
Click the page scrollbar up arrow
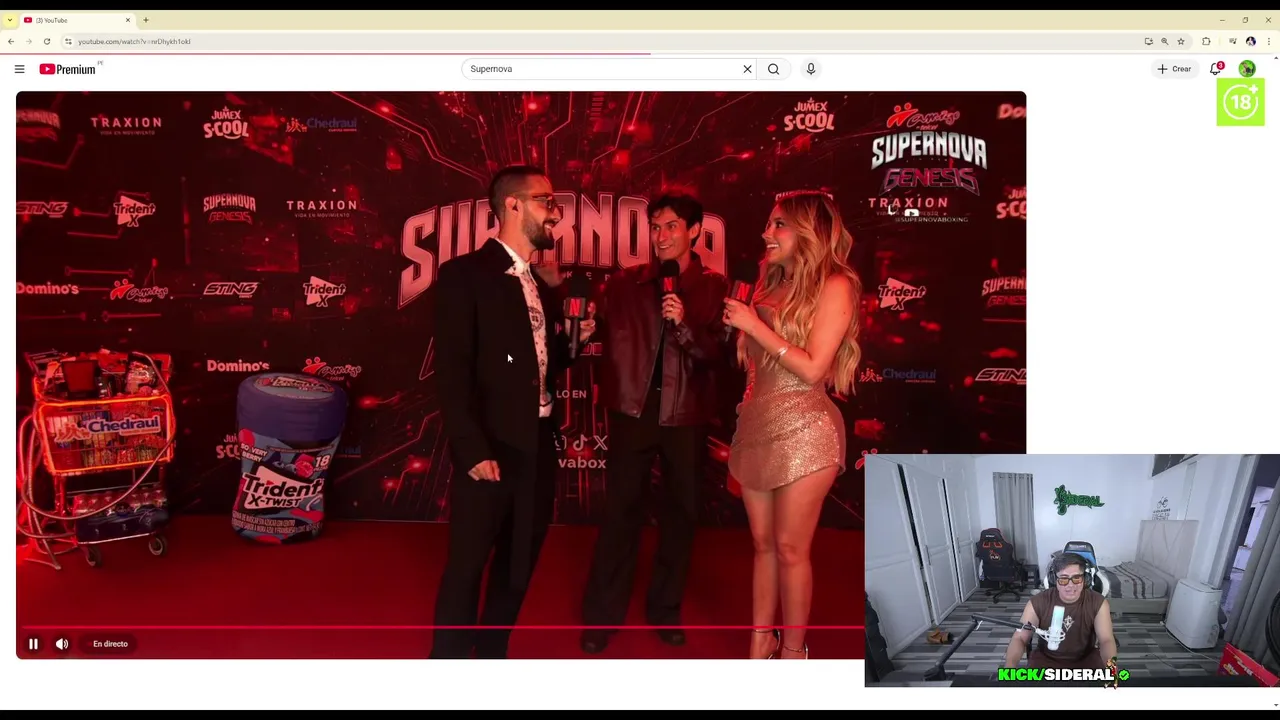pos(1275,58)
